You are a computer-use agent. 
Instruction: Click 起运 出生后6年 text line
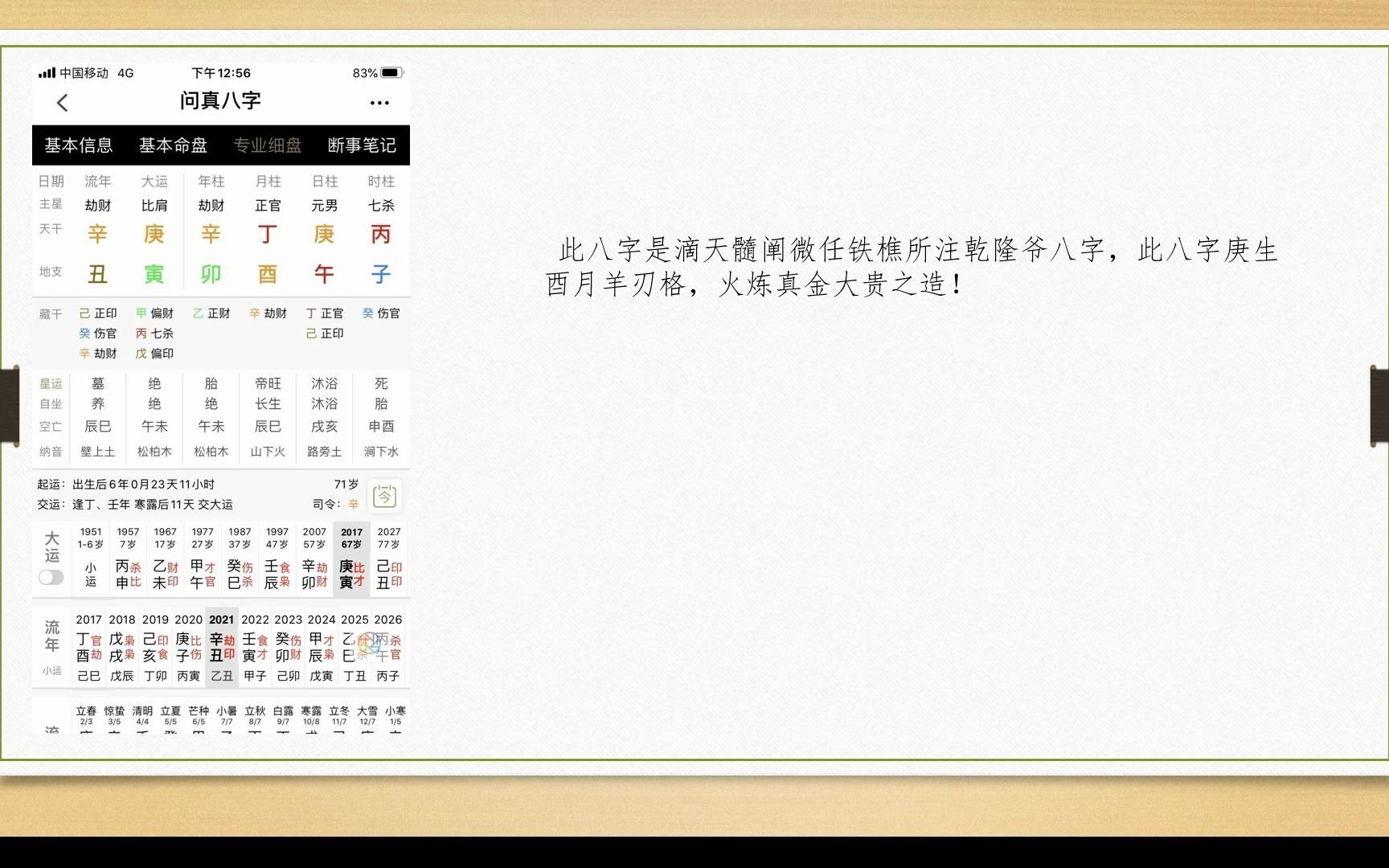[126, 485]
